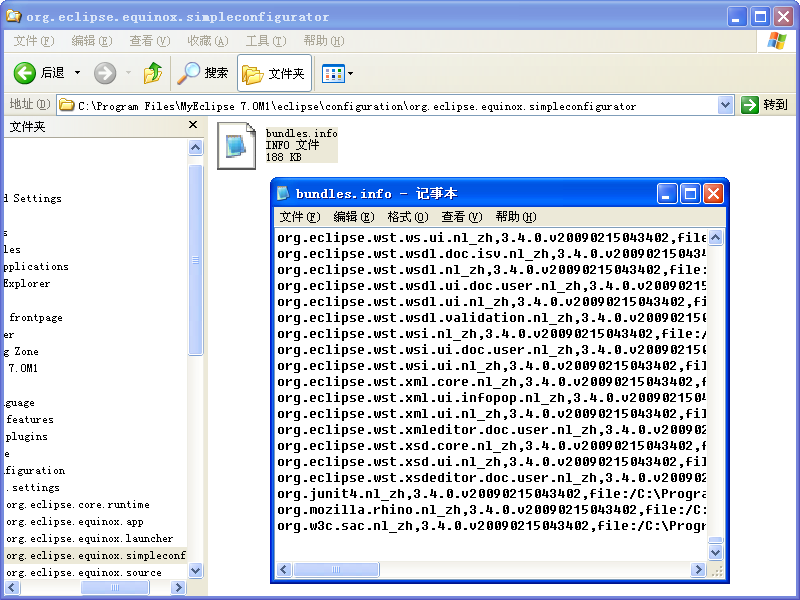Expand the address bar path dropdown
Screen dimensions: 800x600
click(726, 105)
